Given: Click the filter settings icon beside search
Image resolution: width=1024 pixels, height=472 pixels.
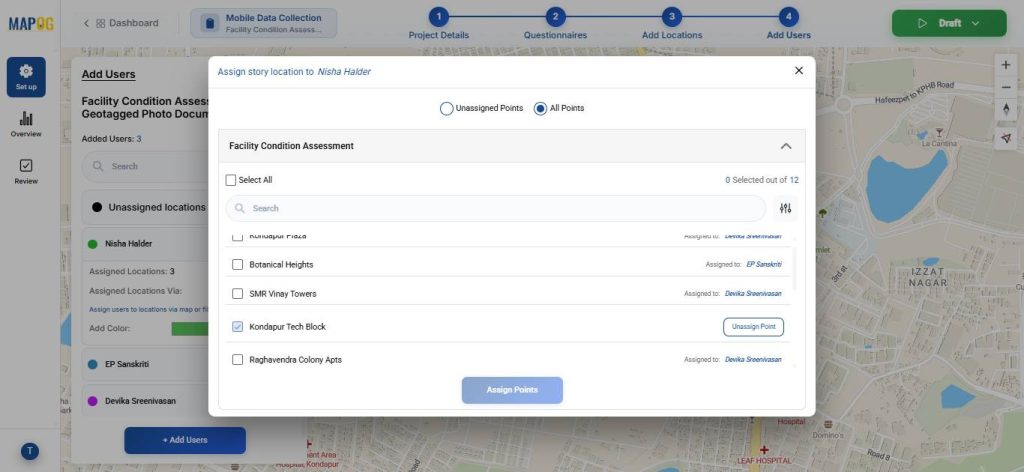Looking at the screenshot, I should [785, 208].
